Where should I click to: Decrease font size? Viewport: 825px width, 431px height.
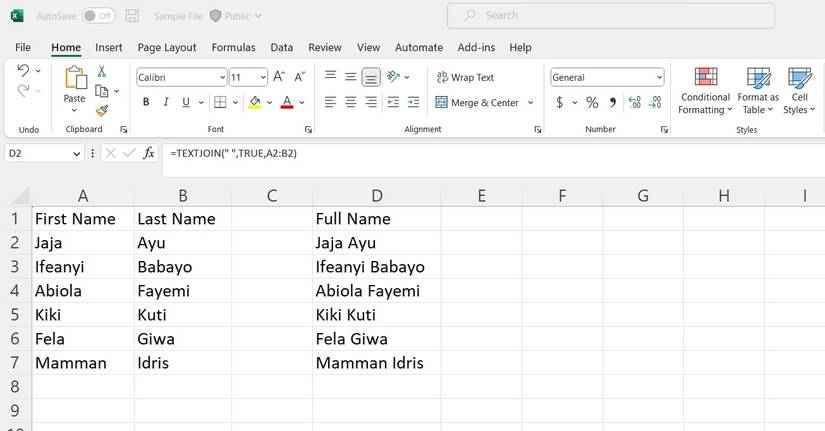299,77
